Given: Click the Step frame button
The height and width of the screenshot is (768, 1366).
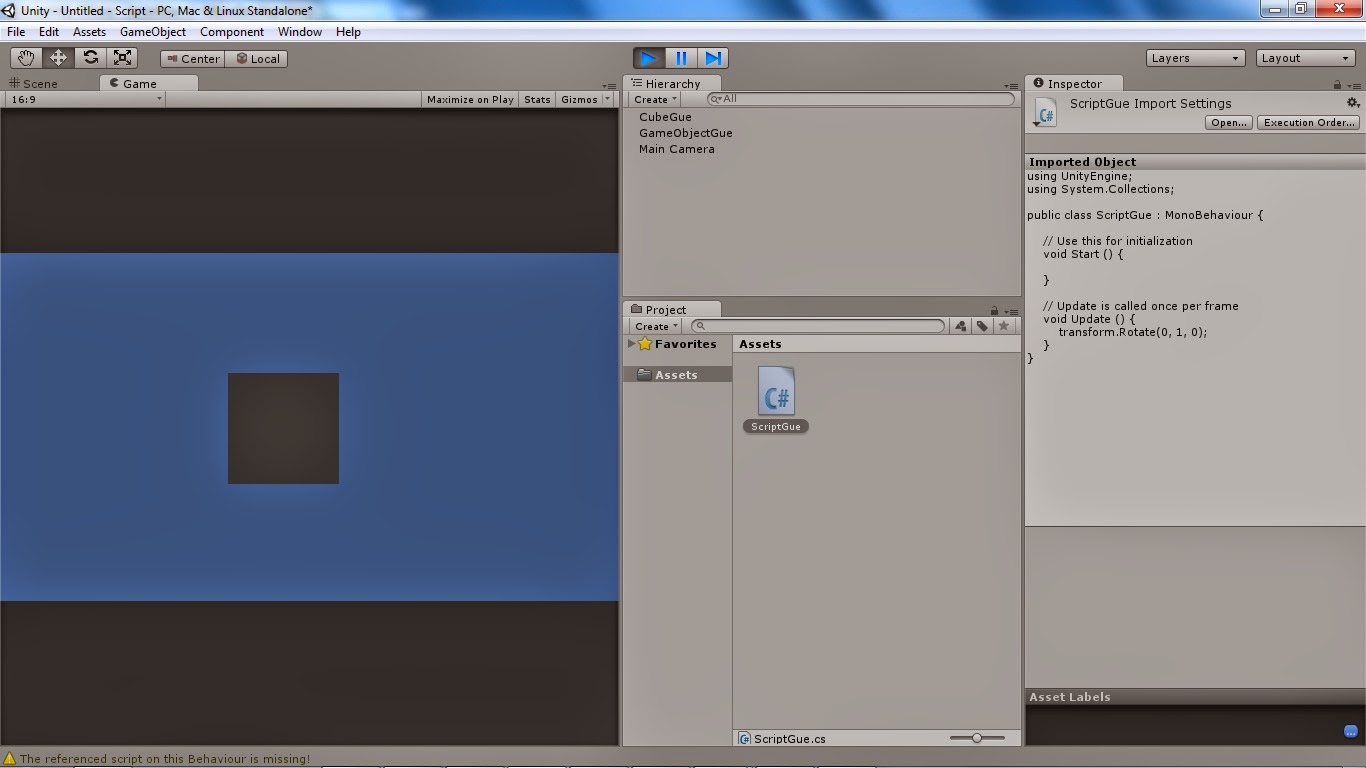Looking at the screenshot, I should point(714,57).
